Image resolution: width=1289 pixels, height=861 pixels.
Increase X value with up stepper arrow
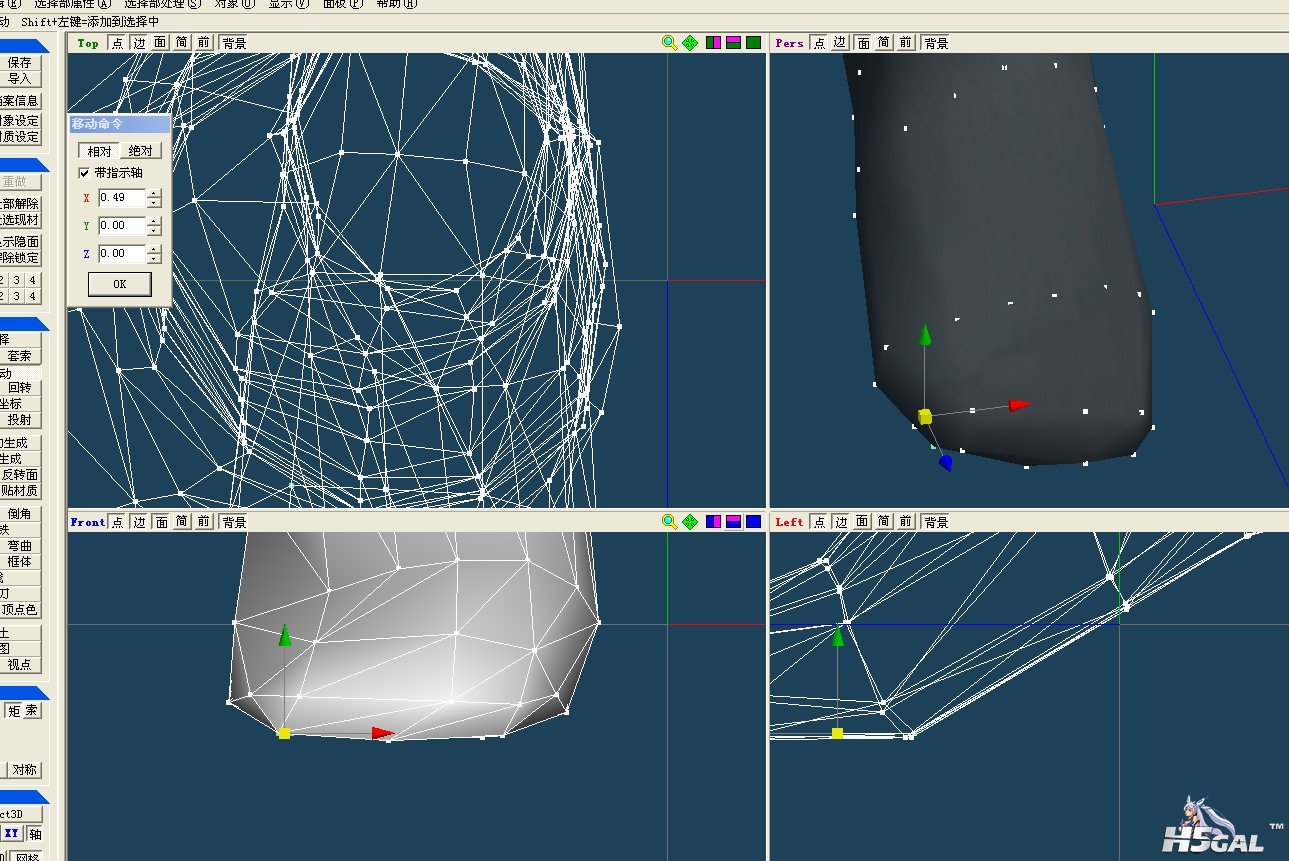[153, 193]
